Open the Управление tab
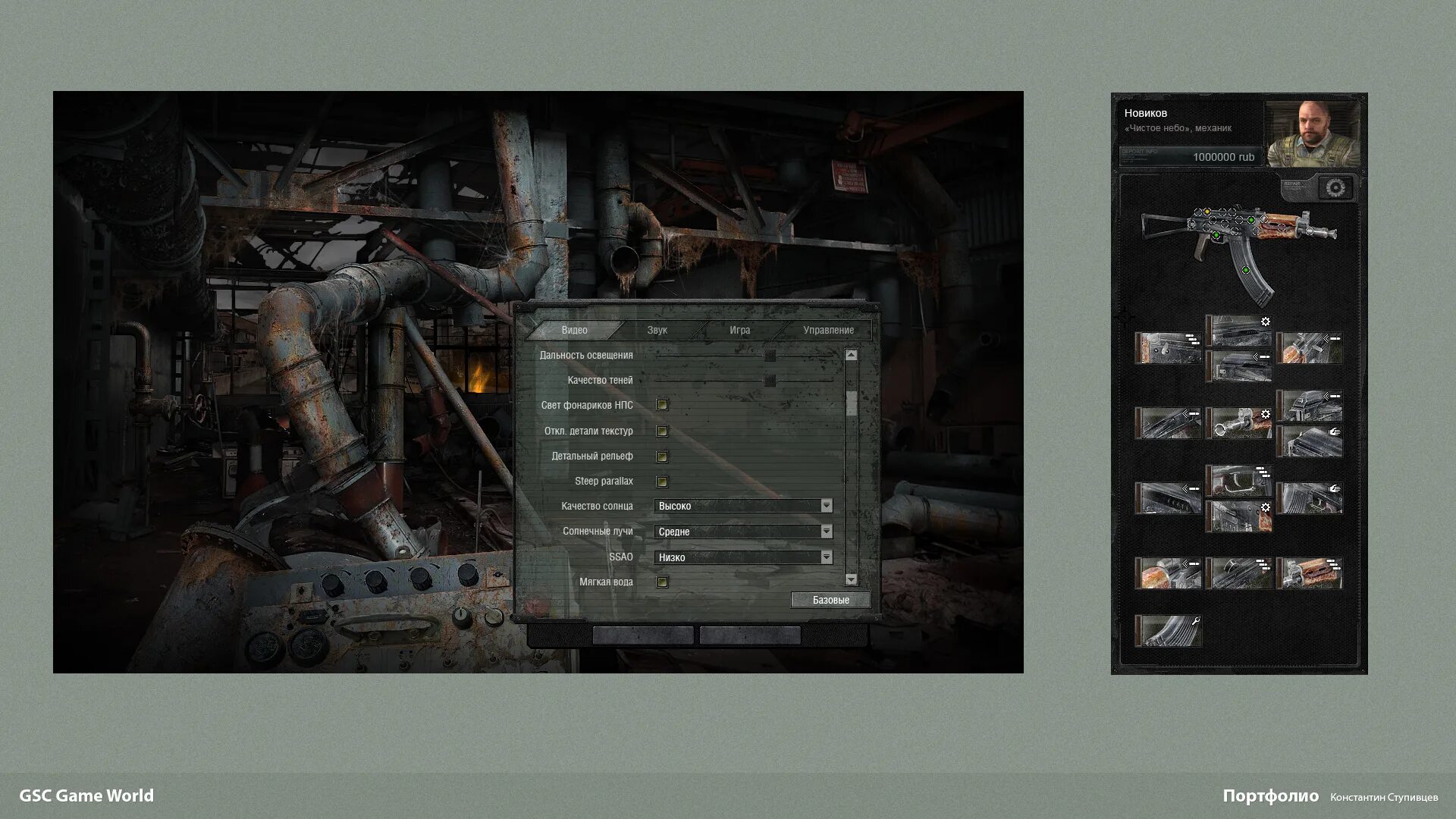1456x819 pixels. [x=828, y=330]
